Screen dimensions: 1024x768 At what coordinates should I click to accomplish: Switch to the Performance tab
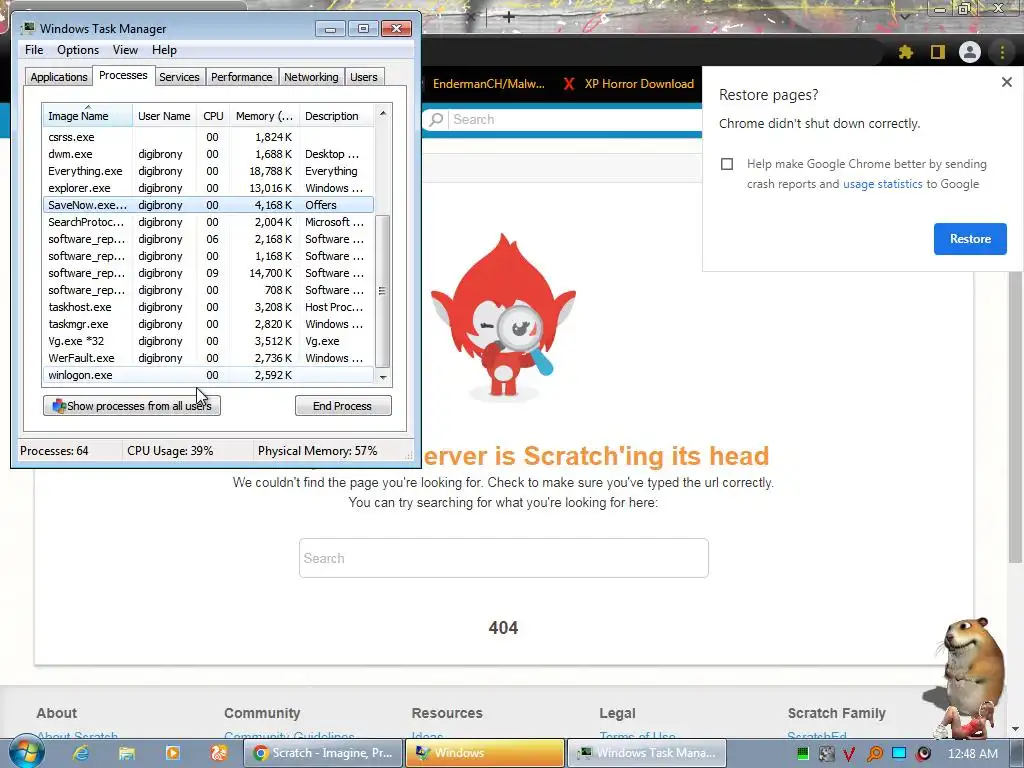241,77
